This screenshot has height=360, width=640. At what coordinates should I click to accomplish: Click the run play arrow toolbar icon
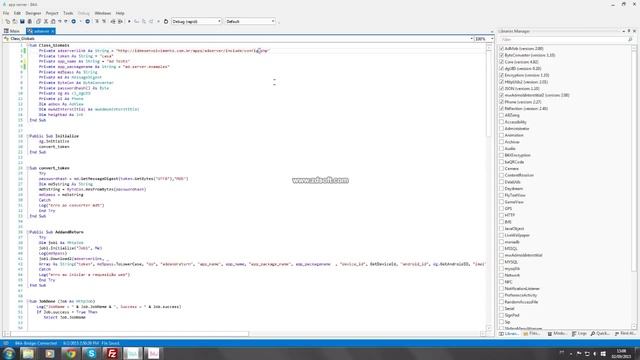[x=129, y=21]
